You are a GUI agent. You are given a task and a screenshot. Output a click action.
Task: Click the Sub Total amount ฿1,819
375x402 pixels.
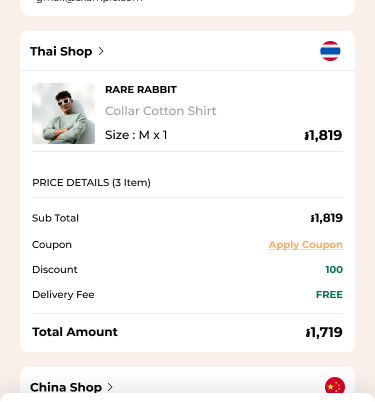[326, 218]
